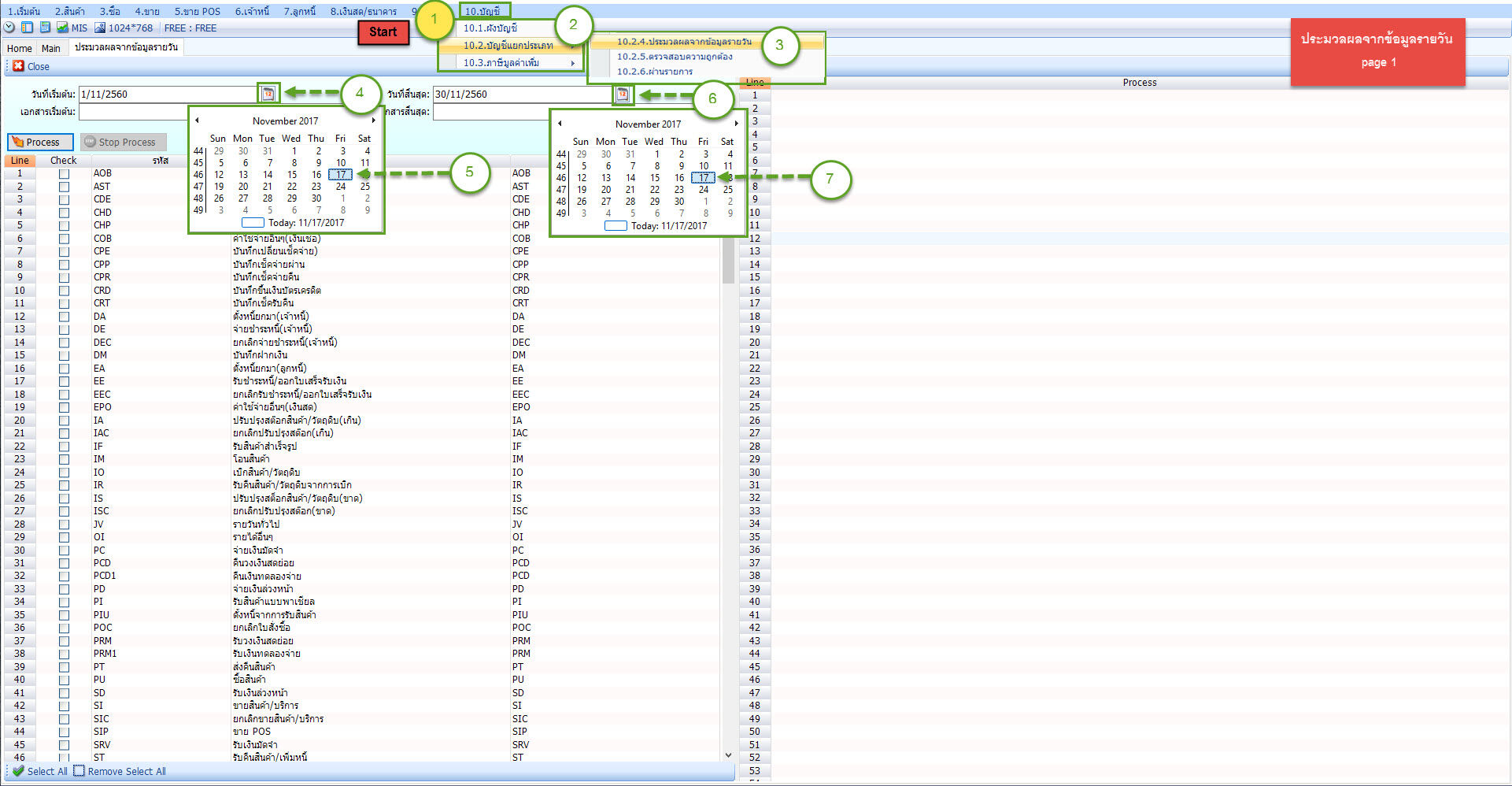
Task: Go to previous month in the right calendar
Action: [560, 124]
